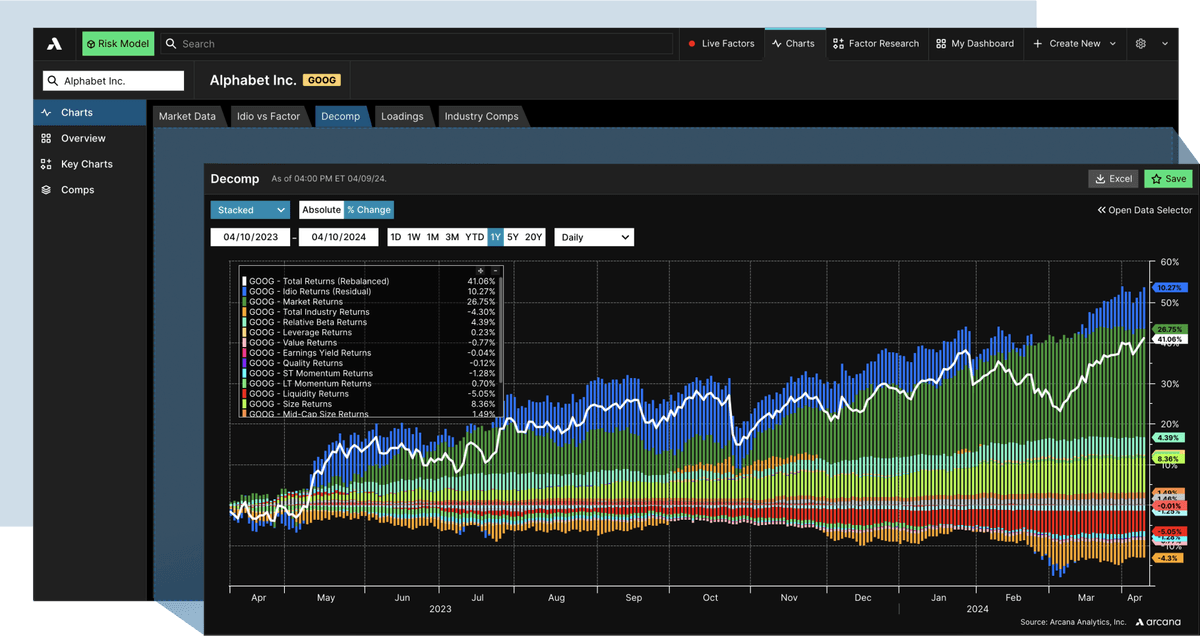Click the Charts pulse icon in sidebar

pos(46,113)
